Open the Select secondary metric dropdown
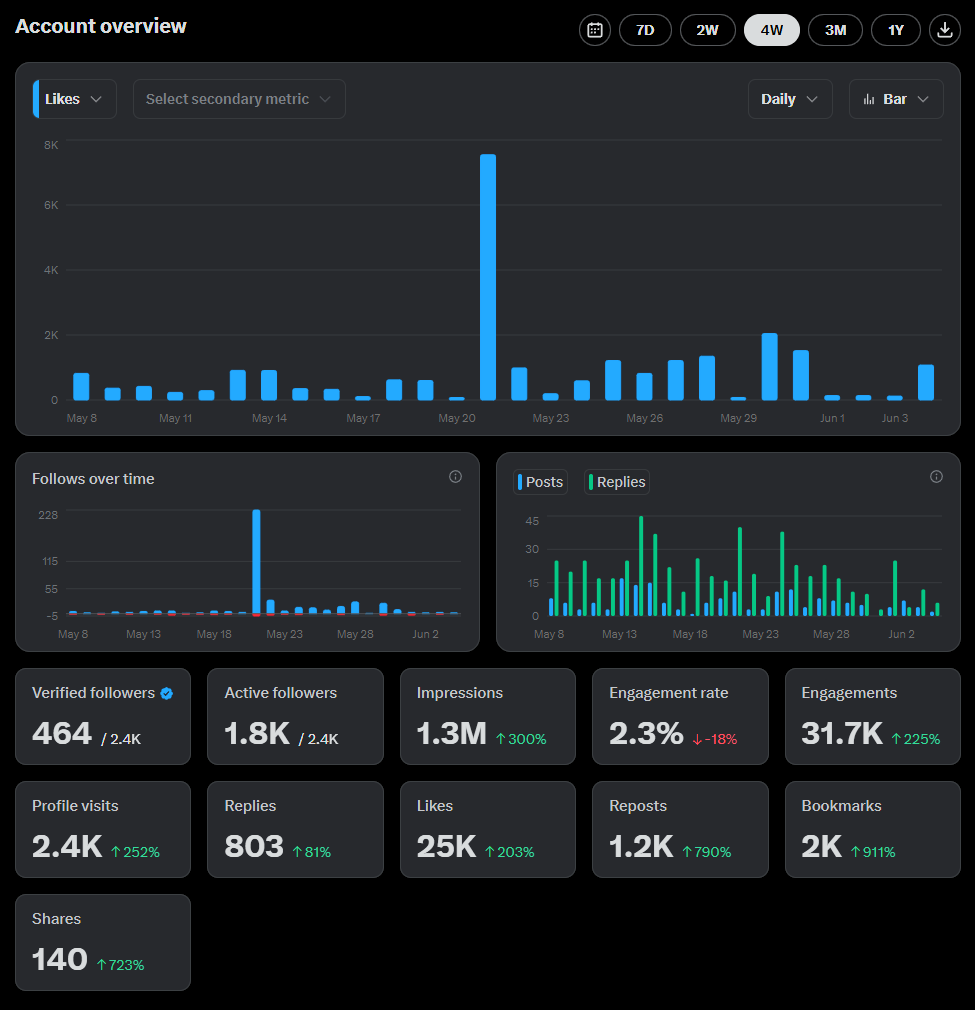Image resolution: width=975 pixels, height=1010 pixels. coord(239,99)
